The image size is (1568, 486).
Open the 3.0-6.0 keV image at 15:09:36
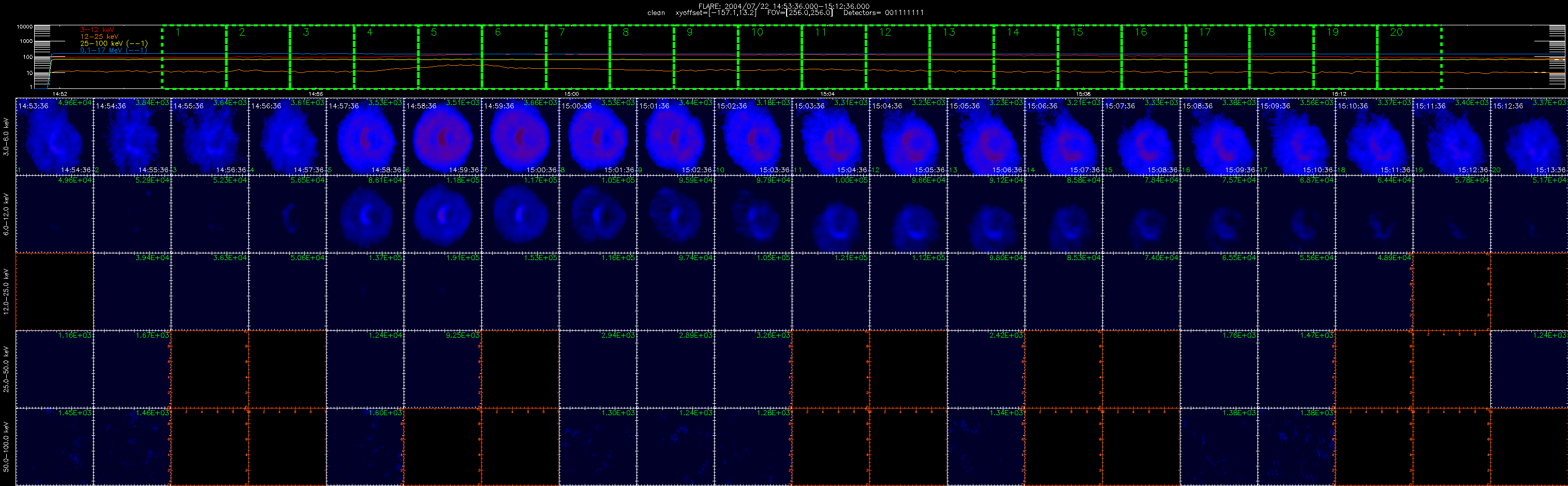(x=1296, y=136)
